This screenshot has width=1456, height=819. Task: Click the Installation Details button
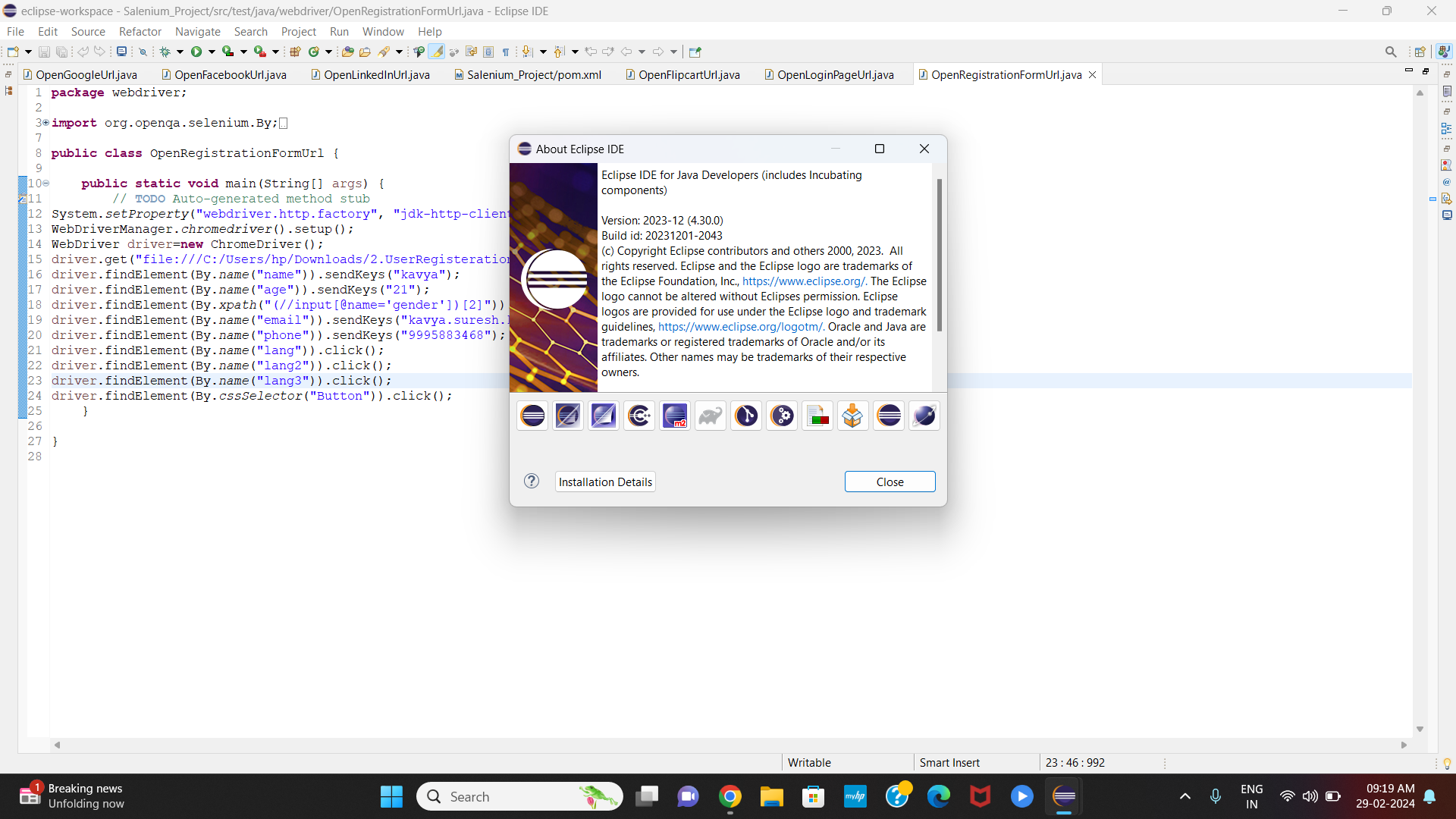(x=605, y=482)
